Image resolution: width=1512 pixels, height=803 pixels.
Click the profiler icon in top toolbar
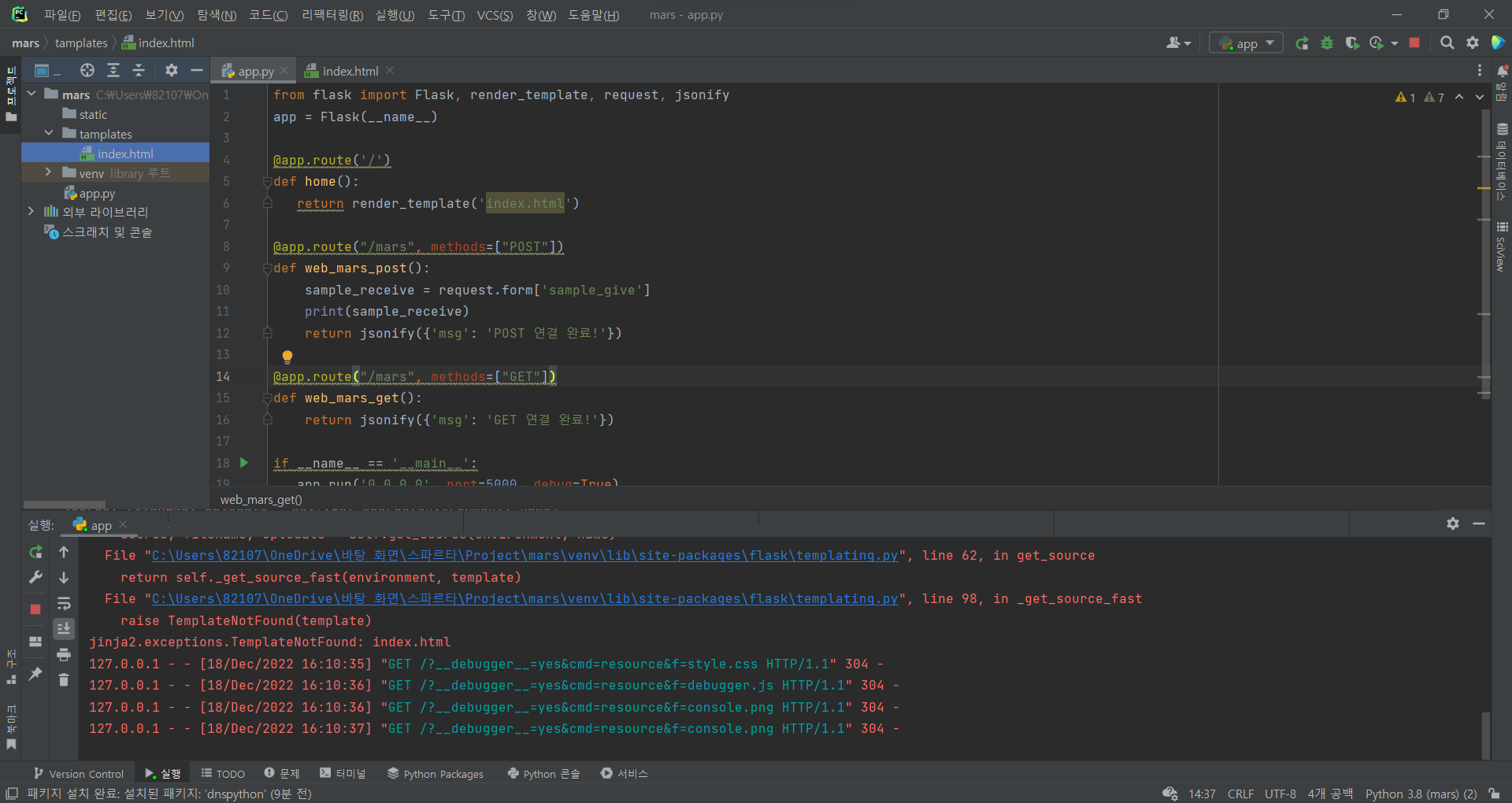coord(1377,43)
